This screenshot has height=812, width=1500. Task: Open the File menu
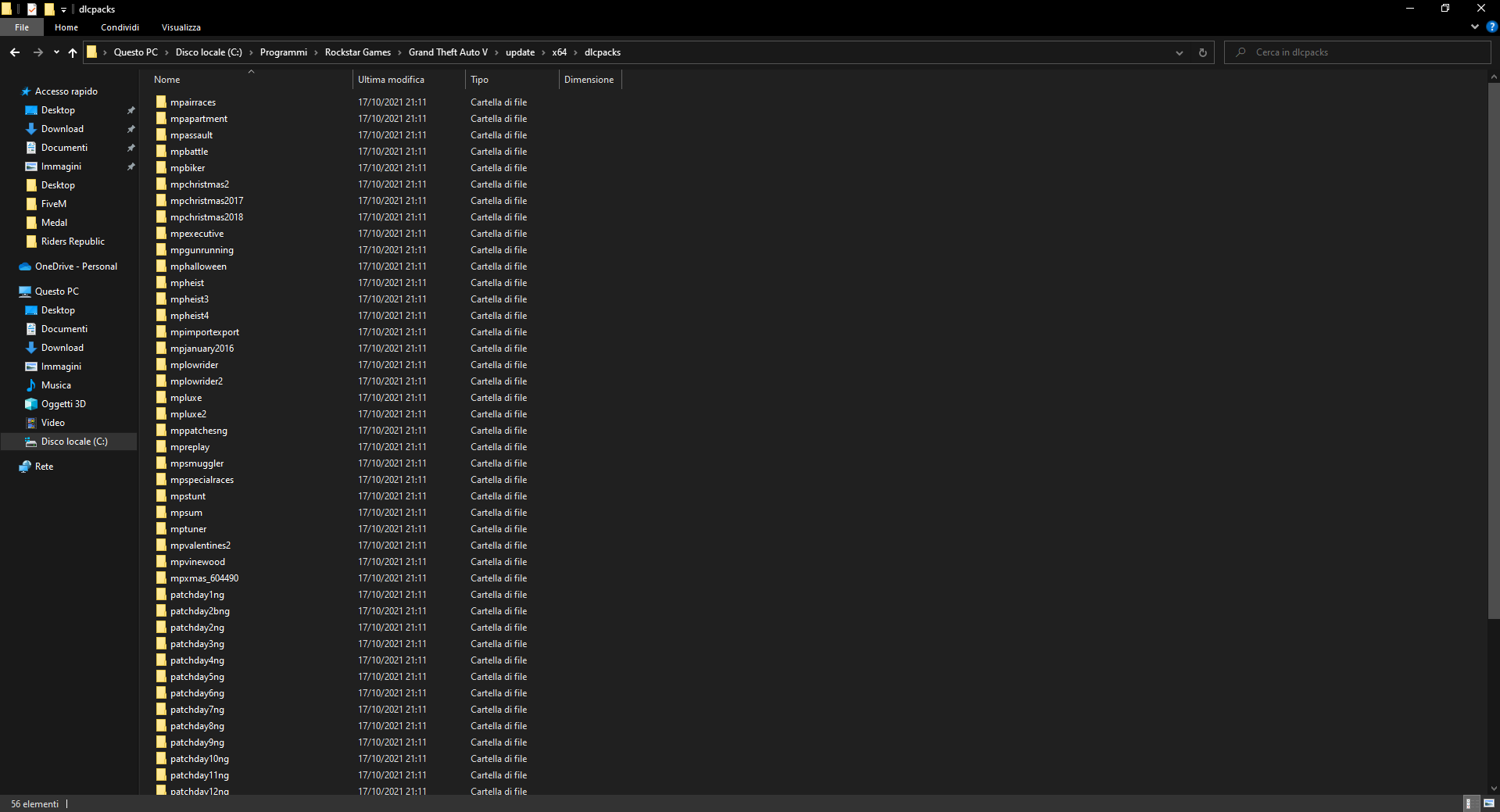(x=22, y=27)
